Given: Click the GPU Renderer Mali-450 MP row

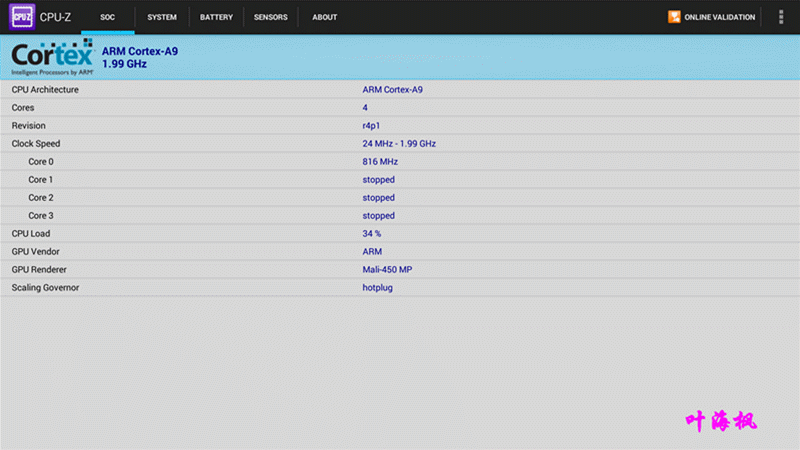Looking at the screenshot, I should (400, 270).
